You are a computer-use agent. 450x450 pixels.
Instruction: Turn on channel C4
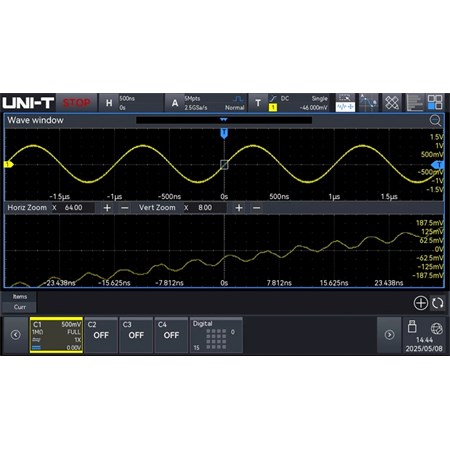[x=171, y=335]
